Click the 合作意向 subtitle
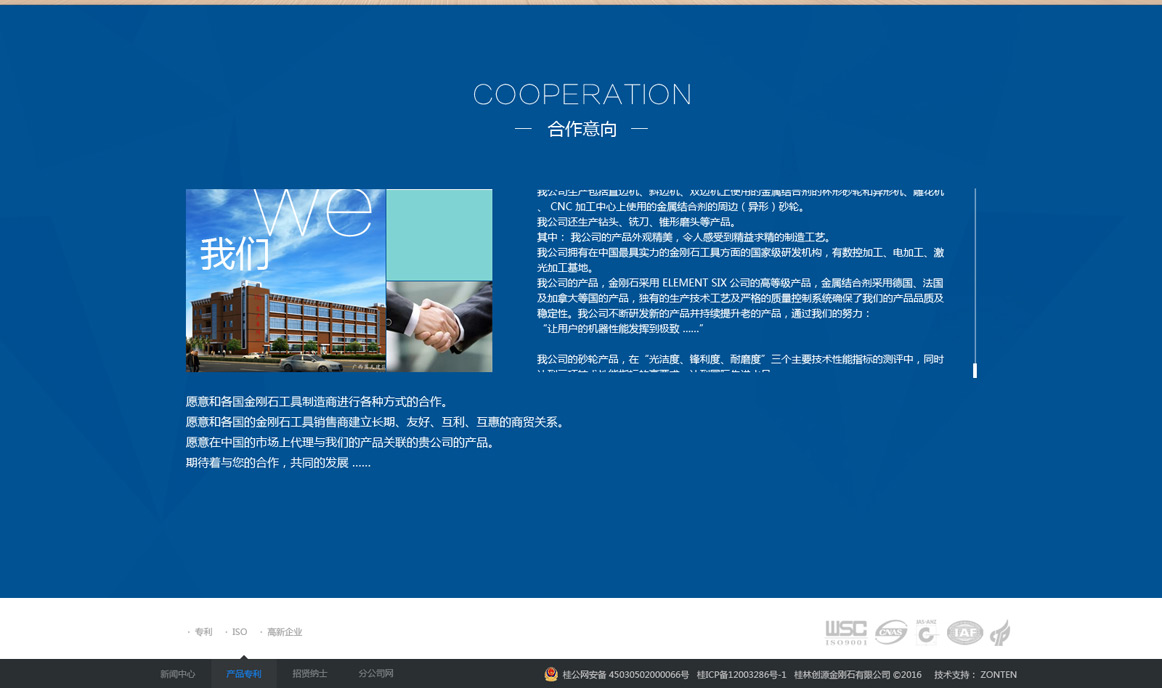 [x=582, y=129]
